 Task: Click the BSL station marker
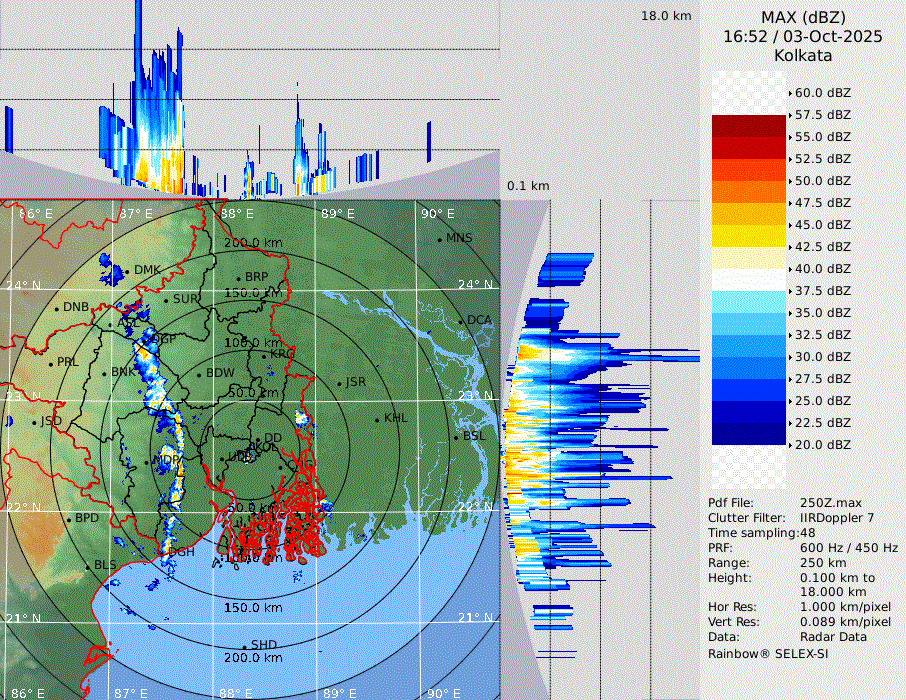[x=456, y=437]
